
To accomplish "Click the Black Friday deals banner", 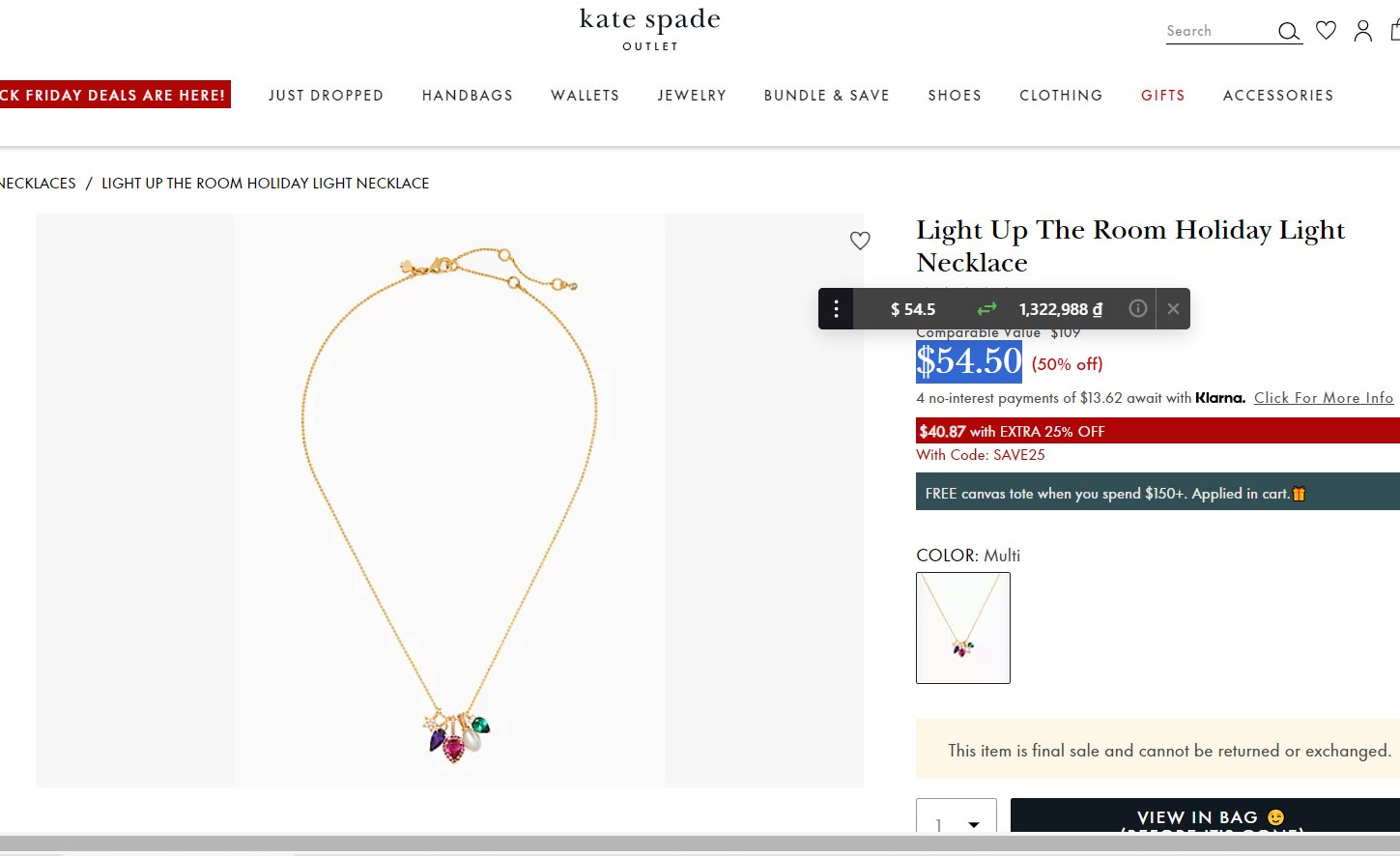I will (x=115, y=95).
